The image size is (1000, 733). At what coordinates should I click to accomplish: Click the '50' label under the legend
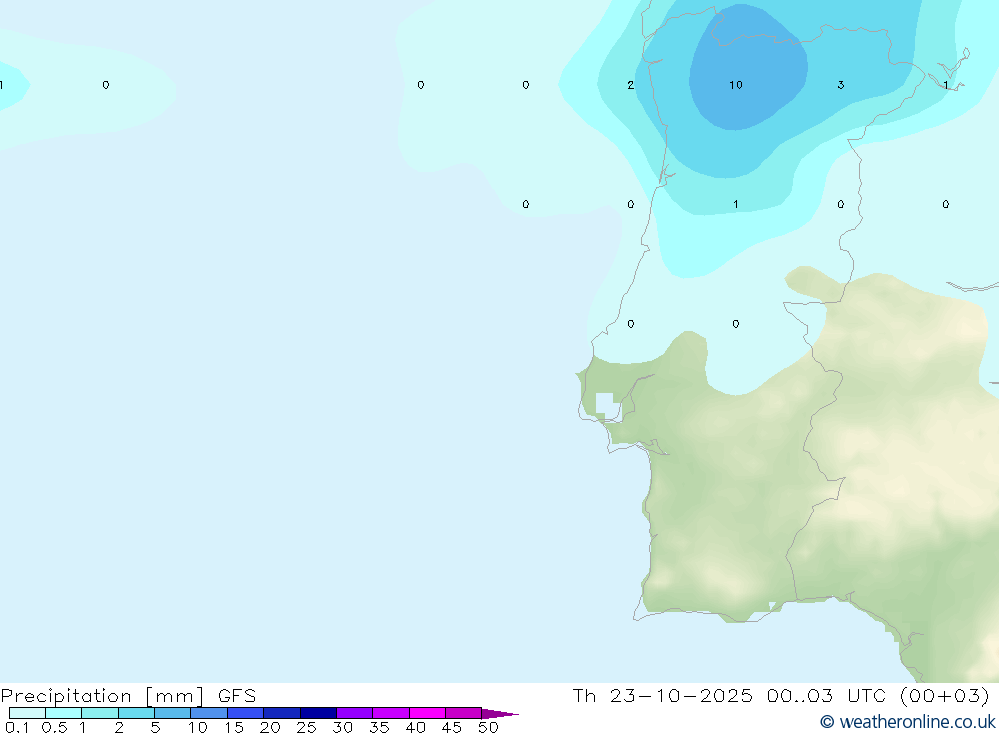tap(488, 727)
